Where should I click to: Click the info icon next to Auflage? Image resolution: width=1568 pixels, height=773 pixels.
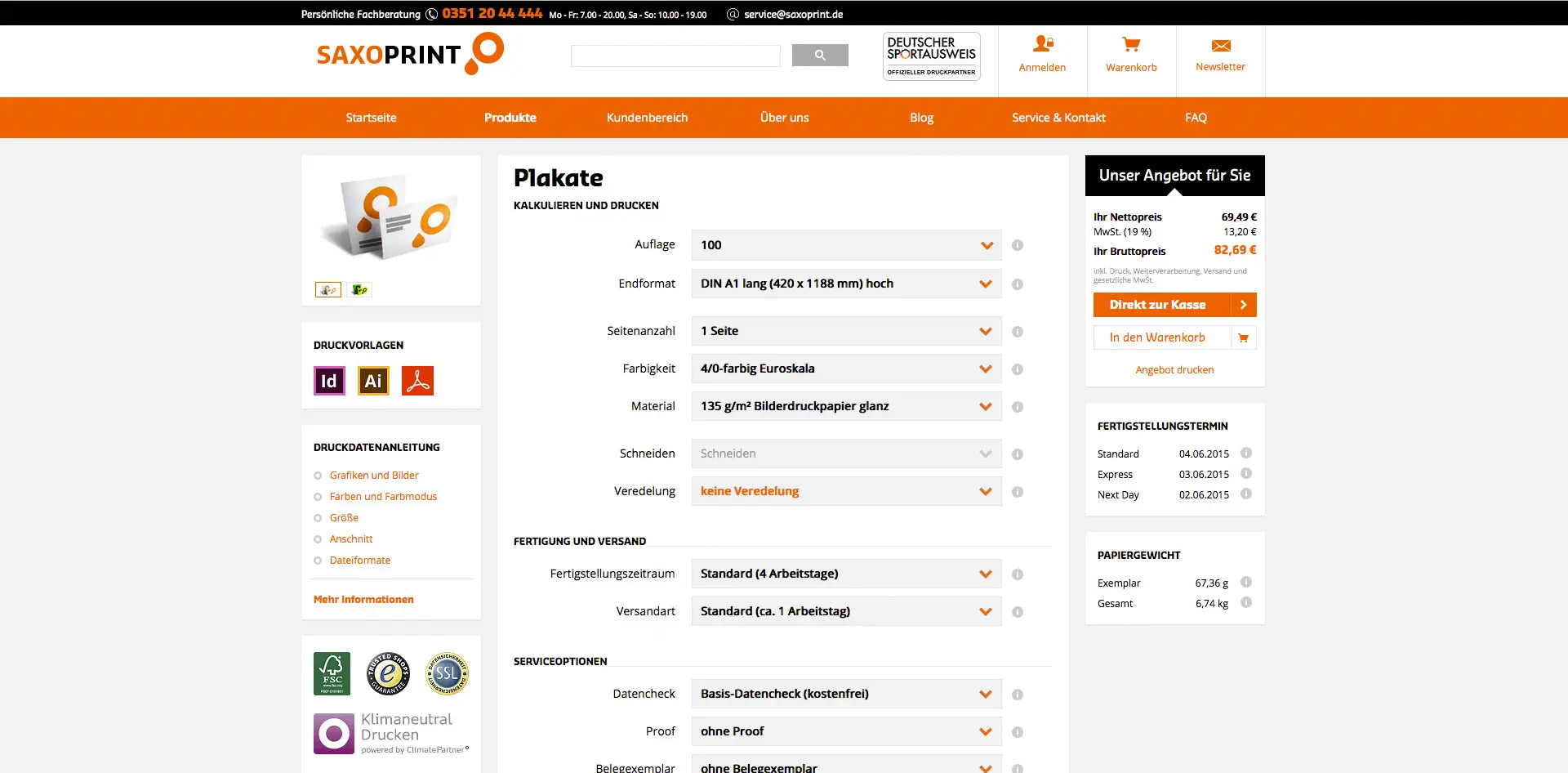[x=1018, y=244]
